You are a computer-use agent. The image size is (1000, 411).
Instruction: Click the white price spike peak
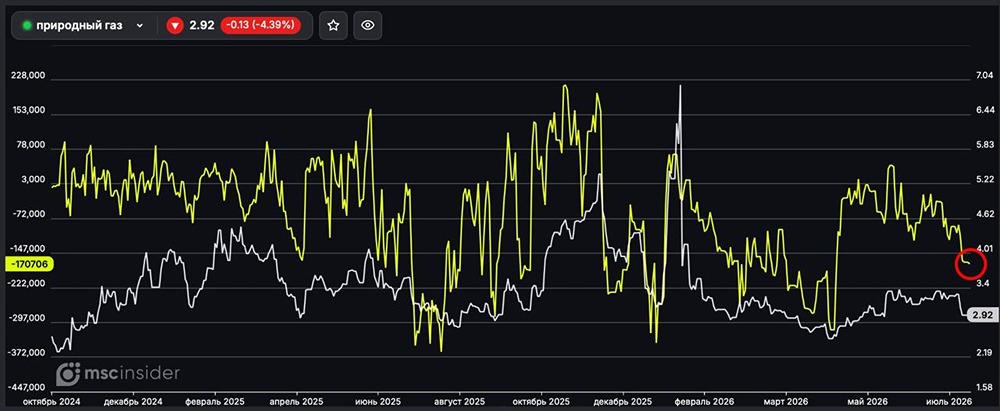point(680,87)
